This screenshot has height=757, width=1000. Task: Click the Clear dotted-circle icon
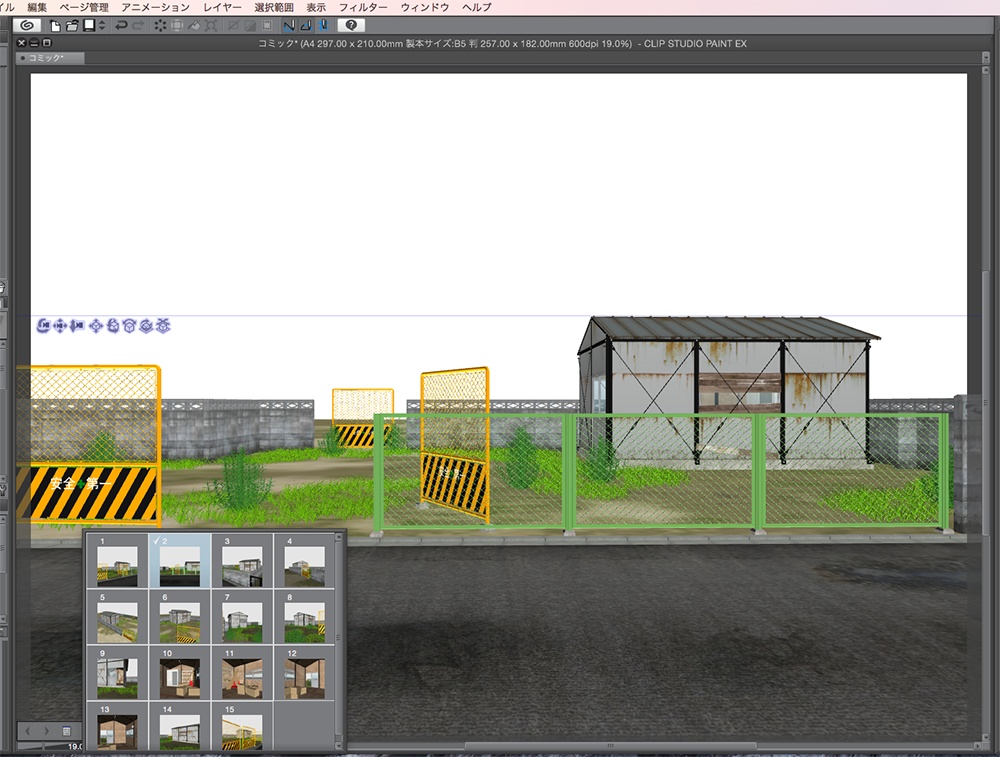[159, 26]
